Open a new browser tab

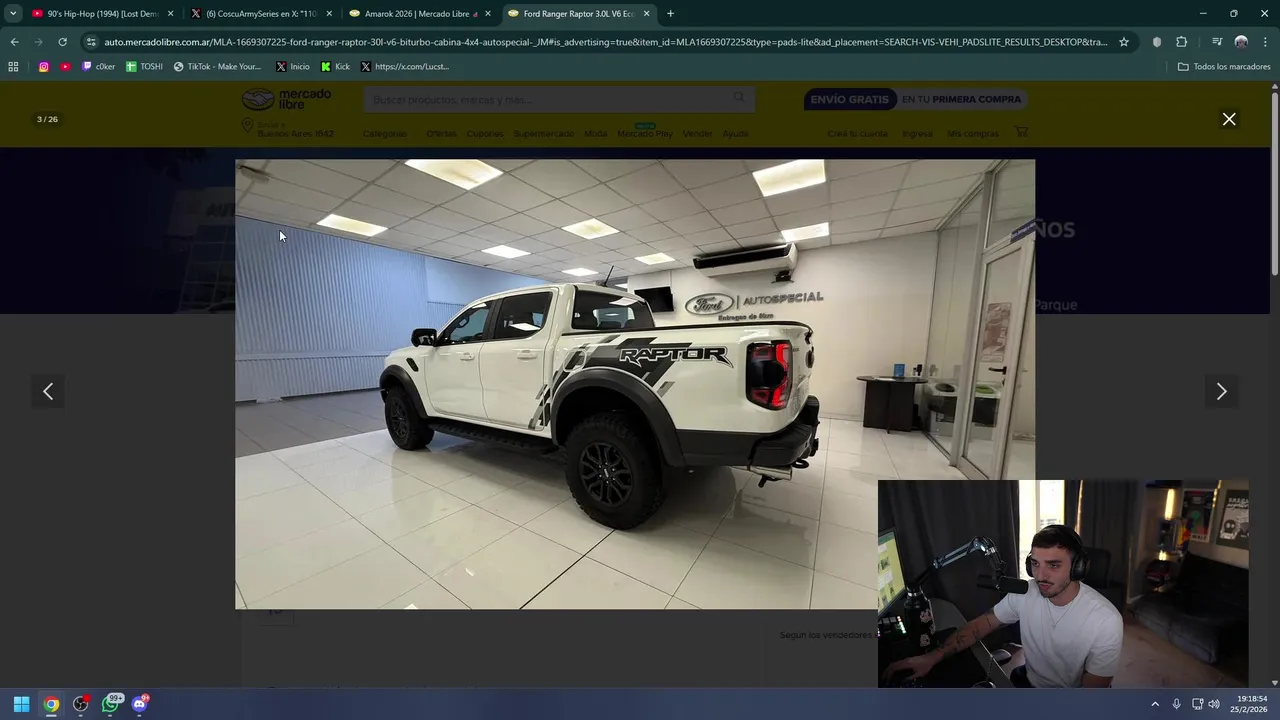tap(670, 14)
